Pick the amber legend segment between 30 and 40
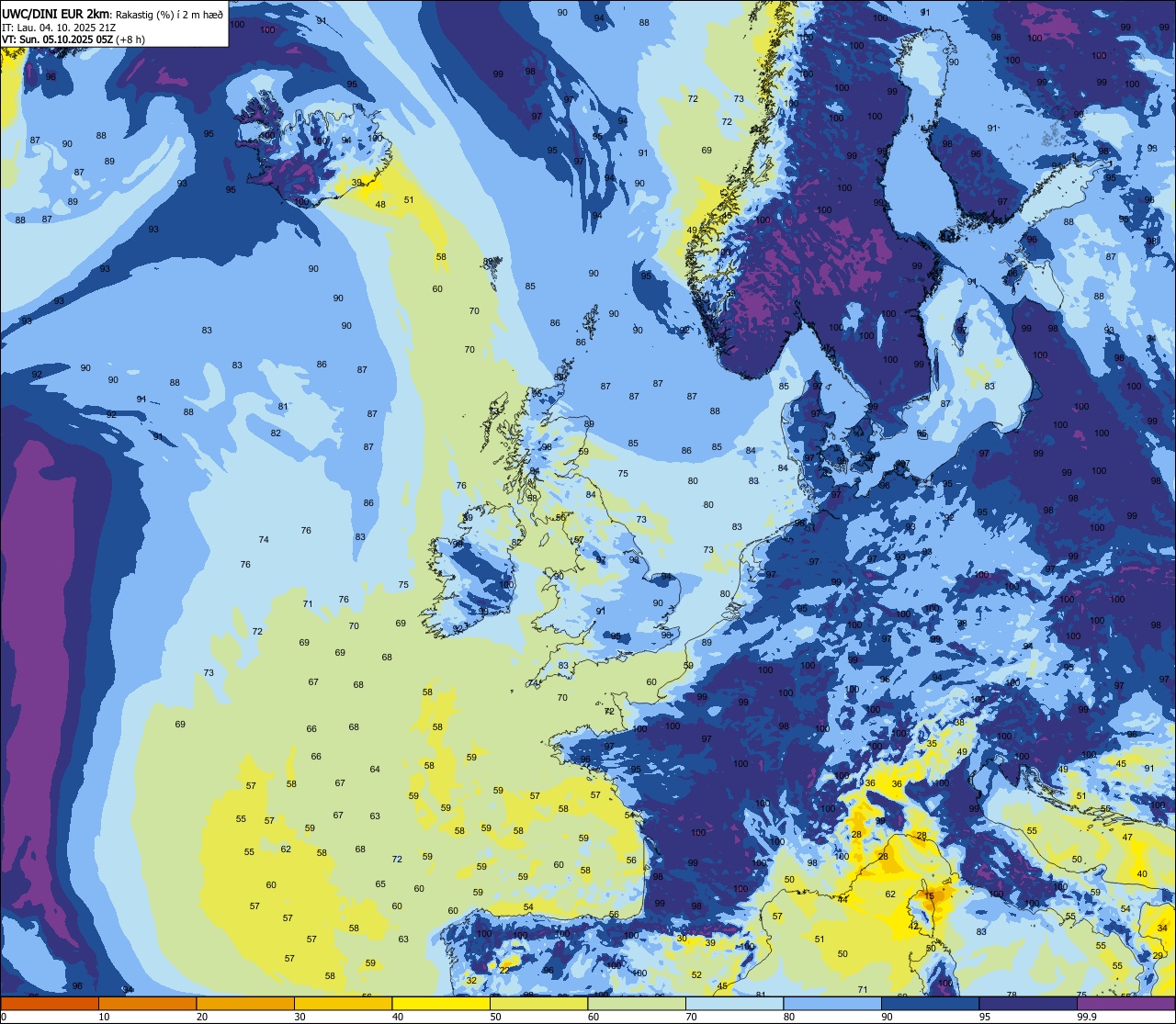Screen dimensions: 1176x1024 tap(343, 1003)
